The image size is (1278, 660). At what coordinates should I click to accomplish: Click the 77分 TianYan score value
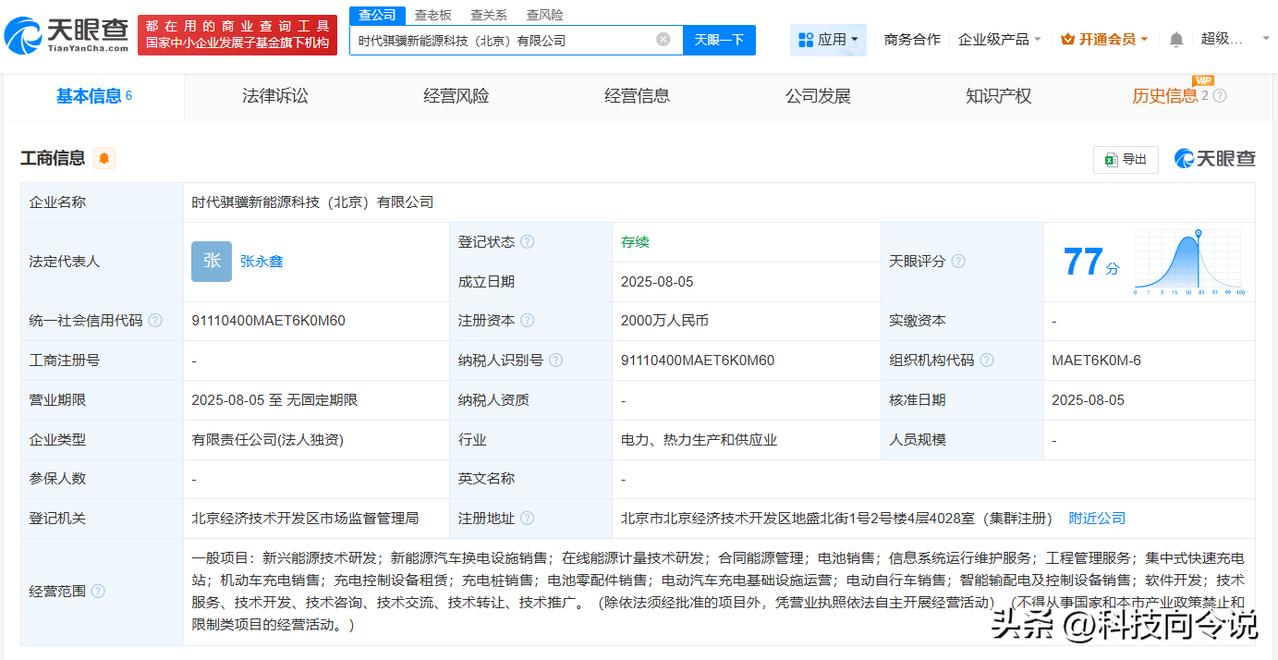pyautogui.click(x=1091, y=262)
